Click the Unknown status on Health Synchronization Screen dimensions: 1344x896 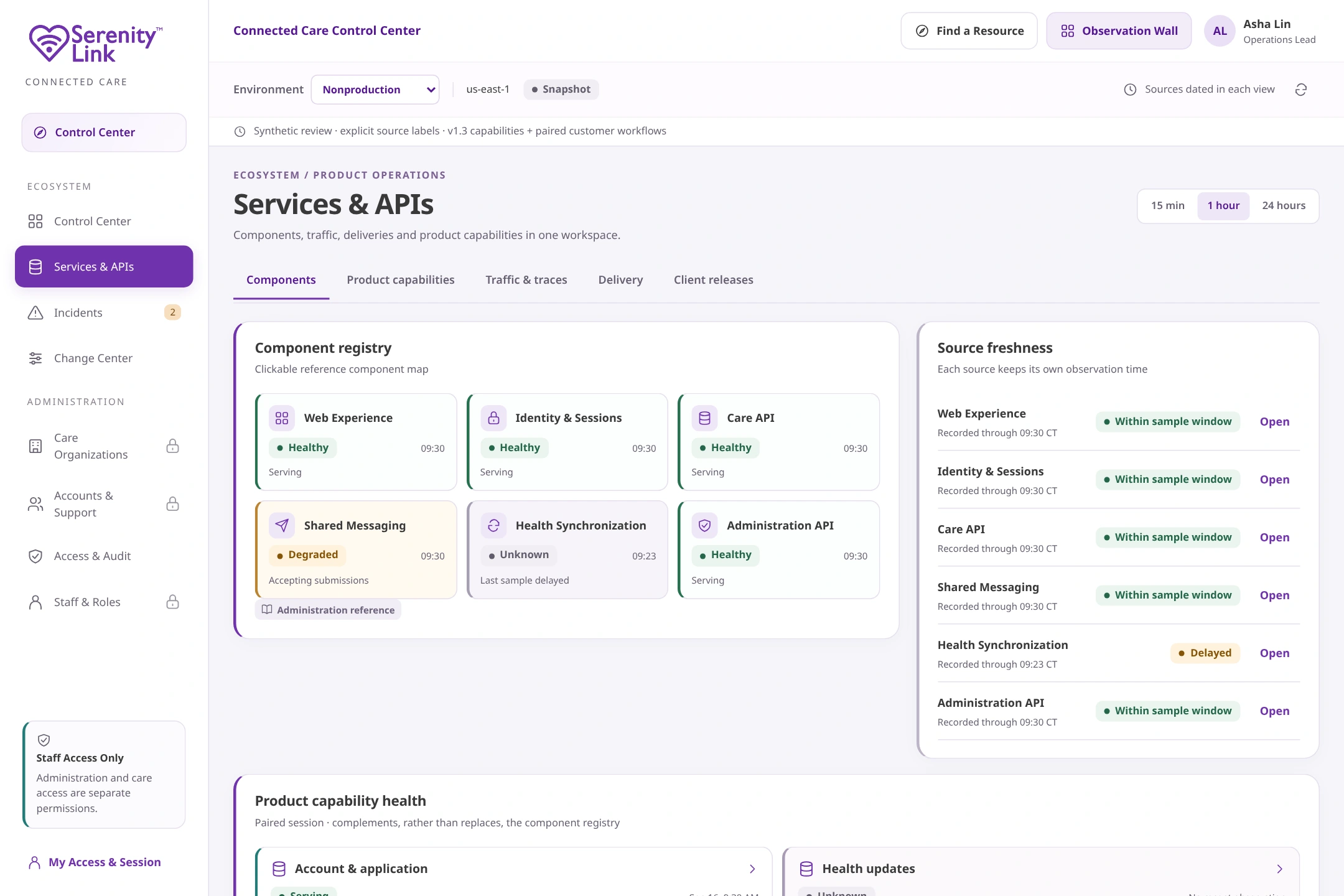coord(518,555)
